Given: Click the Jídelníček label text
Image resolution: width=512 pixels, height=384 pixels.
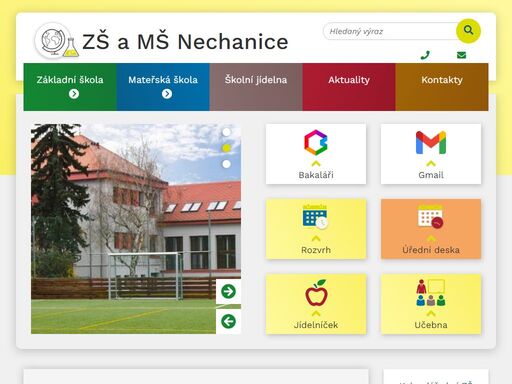Looking at the screenshot, I should (316, 325).
